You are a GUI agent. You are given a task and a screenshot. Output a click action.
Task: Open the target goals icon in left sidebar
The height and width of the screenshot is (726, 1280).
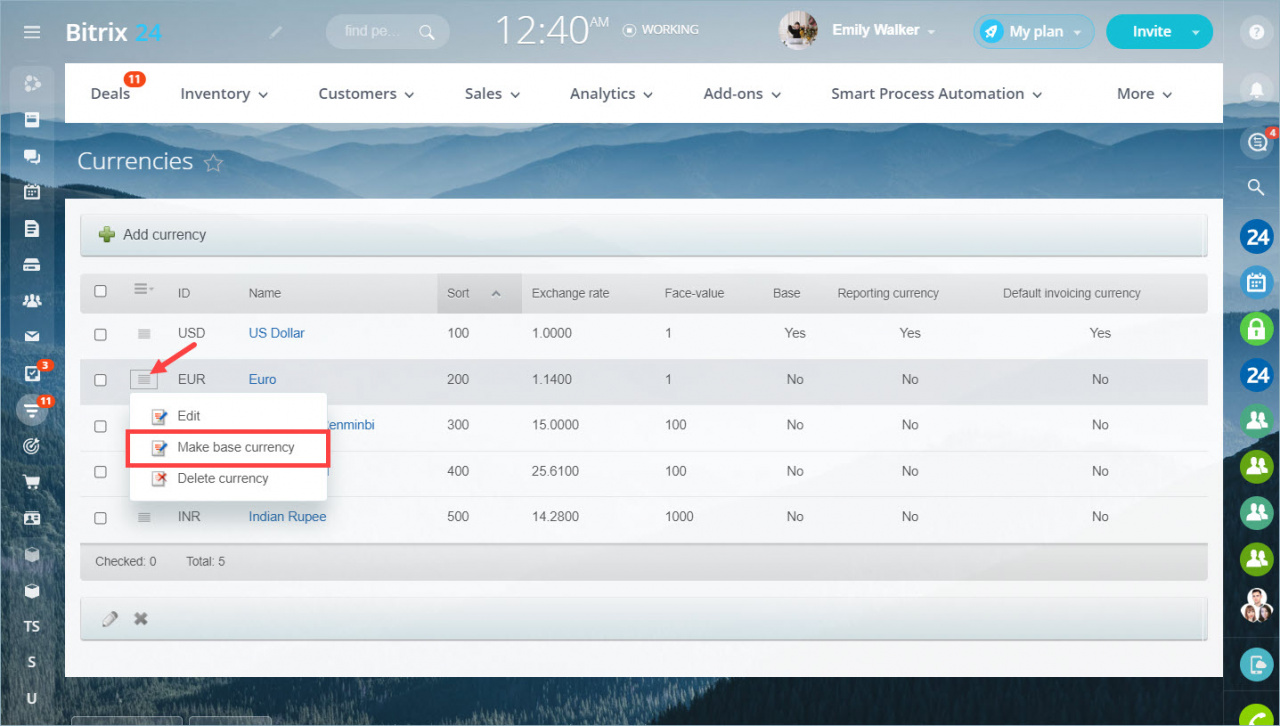tap(32, 446)
